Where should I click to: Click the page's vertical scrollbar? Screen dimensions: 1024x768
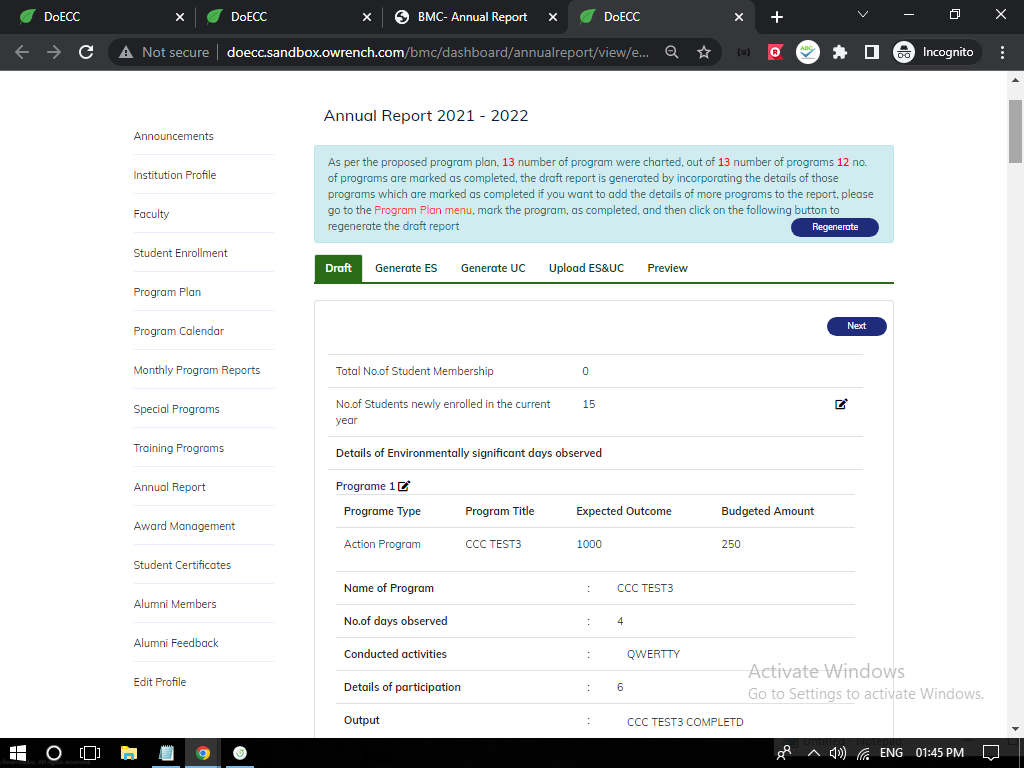[1015, 130]
